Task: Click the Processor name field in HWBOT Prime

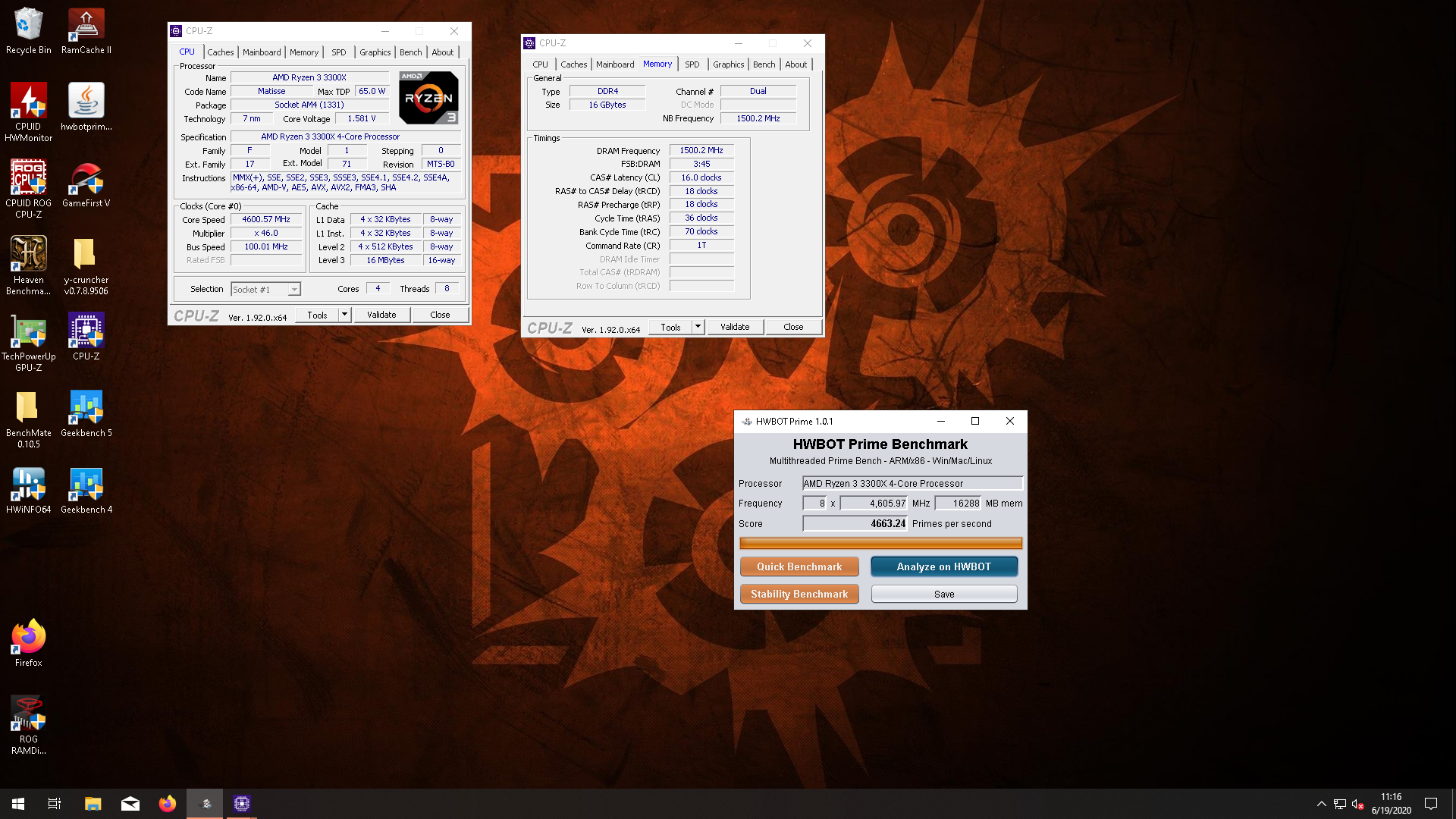Action: click(912, 483)
